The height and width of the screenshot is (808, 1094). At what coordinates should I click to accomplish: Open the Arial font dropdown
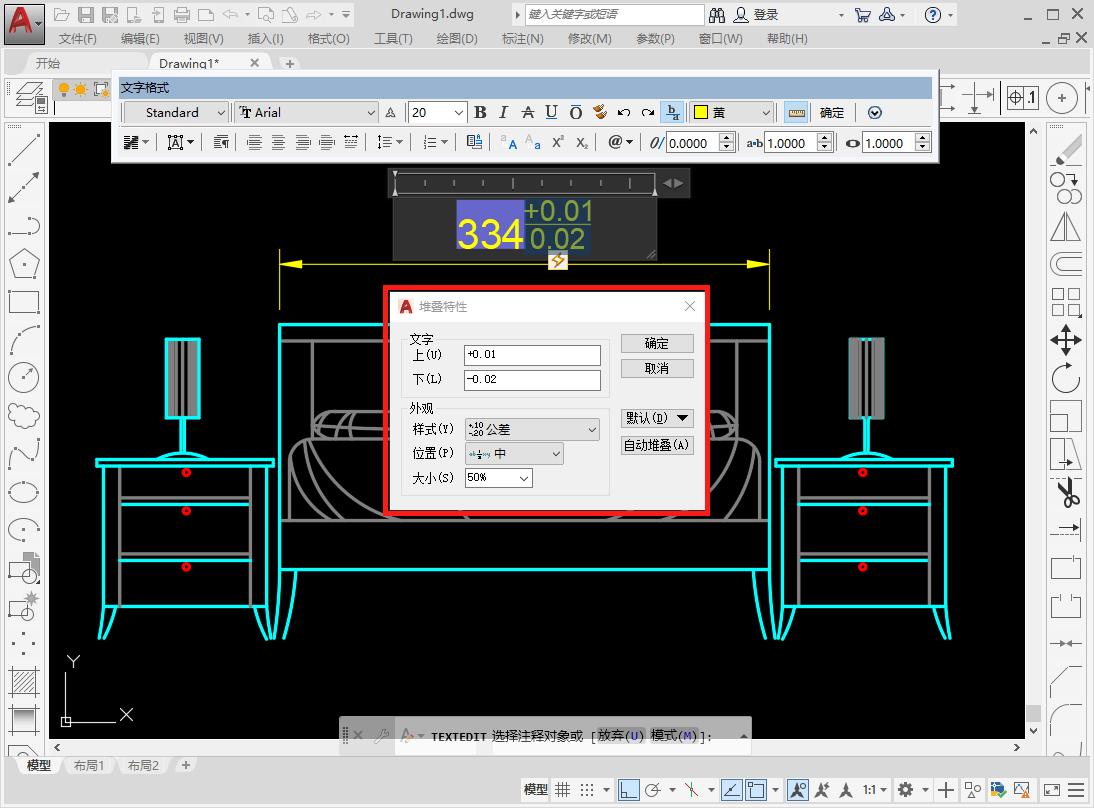pos(307,113)
